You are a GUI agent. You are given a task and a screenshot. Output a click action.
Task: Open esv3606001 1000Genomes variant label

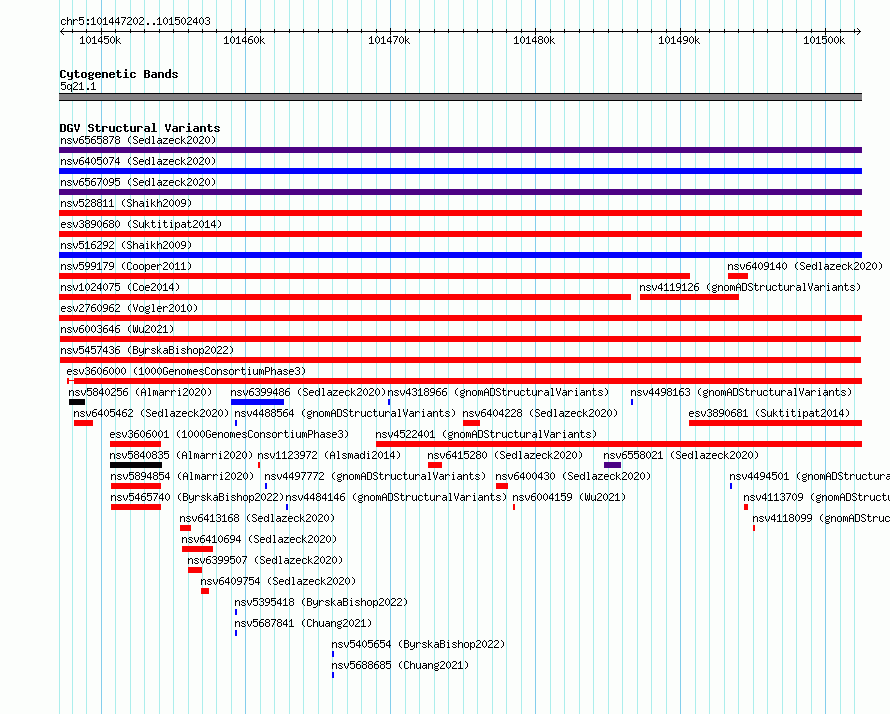coord(229,434)
